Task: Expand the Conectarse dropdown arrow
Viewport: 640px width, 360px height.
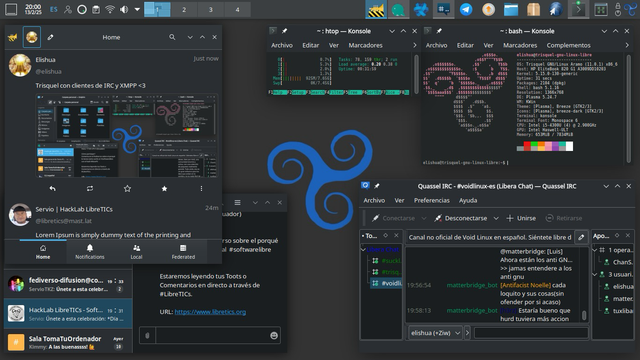Action: 424,218
